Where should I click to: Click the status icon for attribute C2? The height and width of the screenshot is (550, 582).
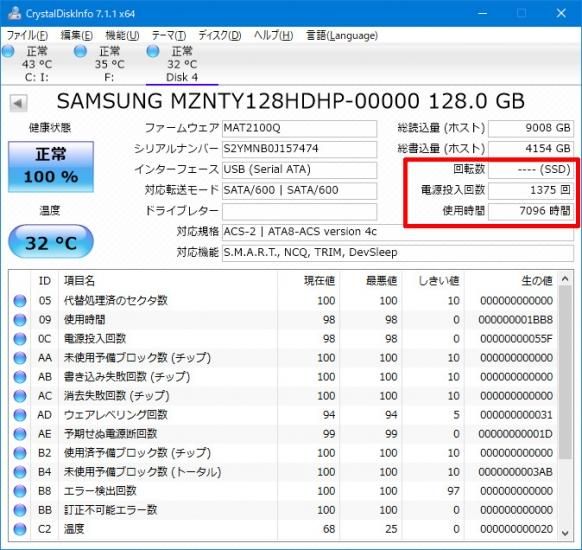tap(20, 529)
